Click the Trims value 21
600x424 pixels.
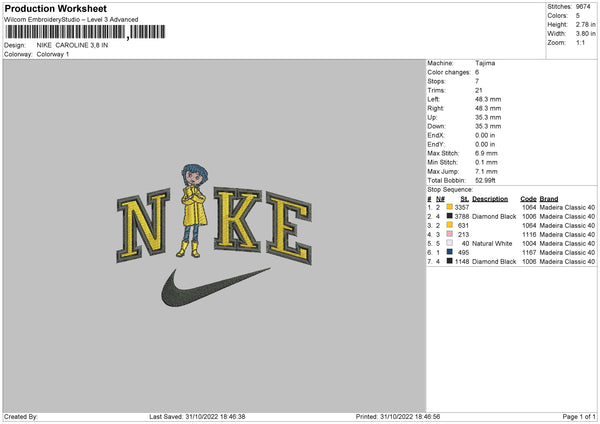(x=479, y=90)
